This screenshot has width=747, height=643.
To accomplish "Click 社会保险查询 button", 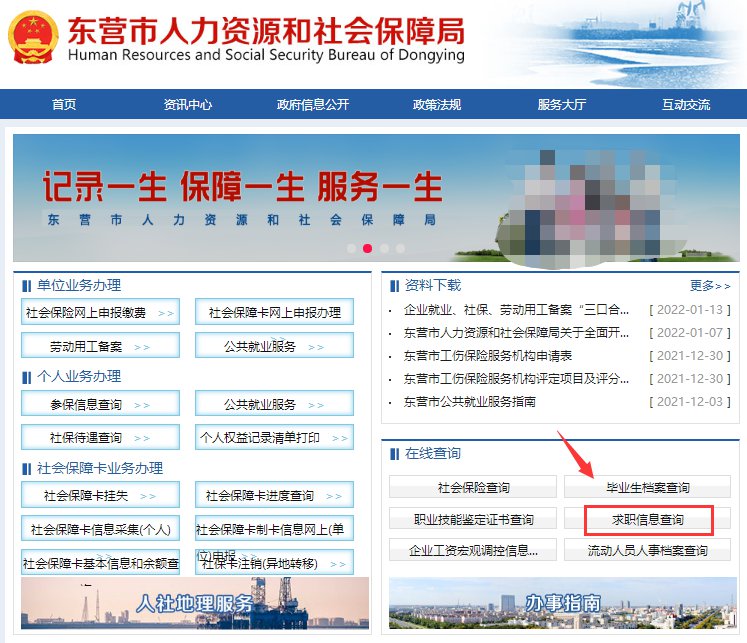I will click(x=473, y=487).
